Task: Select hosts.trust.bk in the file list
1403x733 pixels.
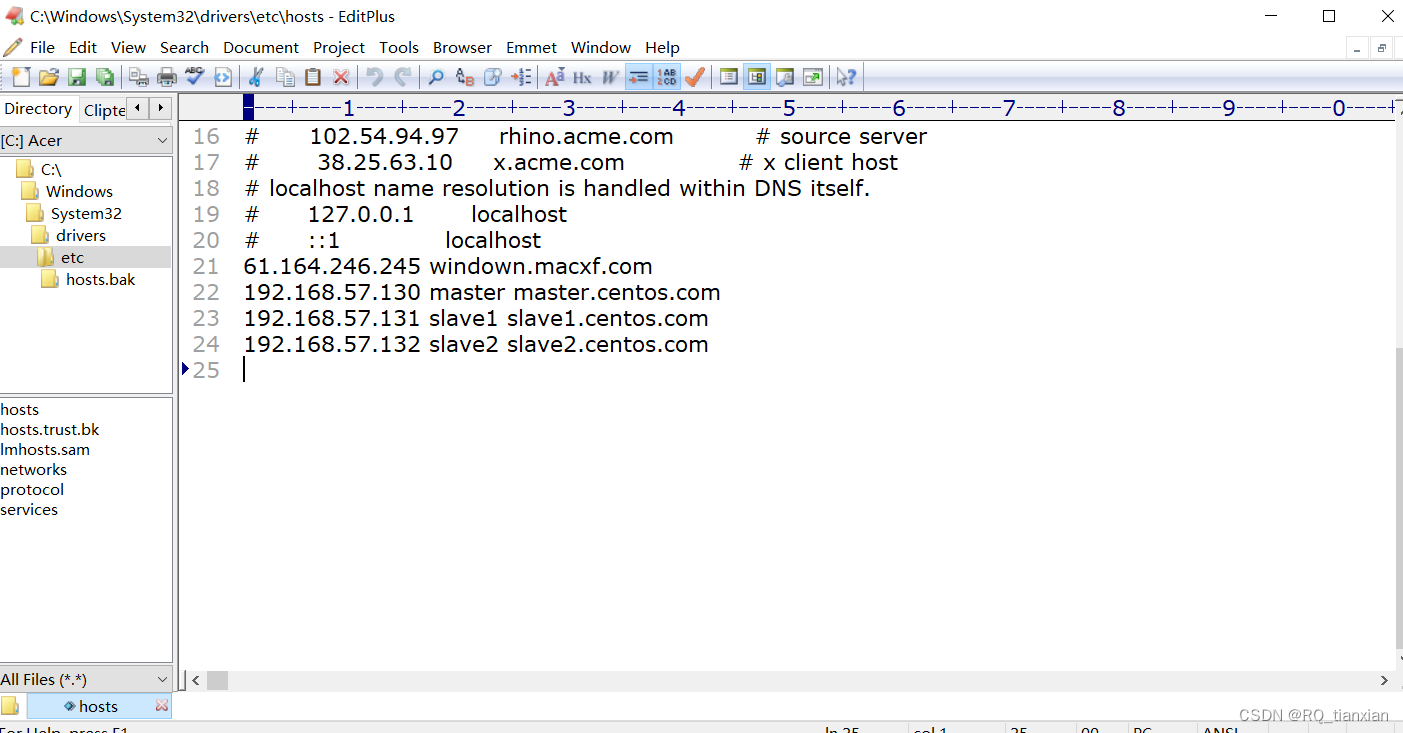Action: [50, 430]
